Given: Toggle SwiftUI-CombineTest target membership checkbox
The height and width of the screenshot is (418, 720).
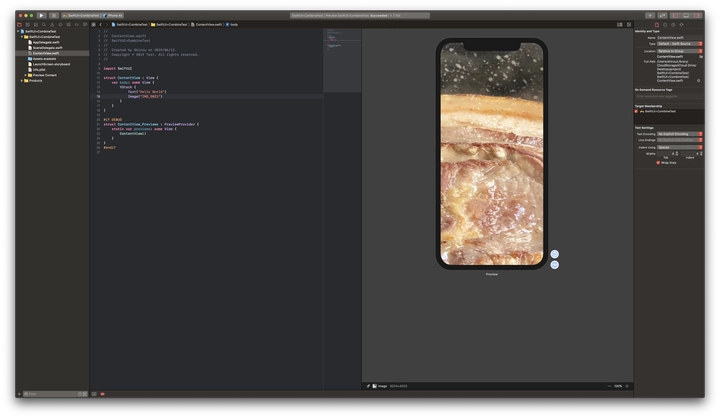Looking at the screenshot, I should click(x=638, y=111).
